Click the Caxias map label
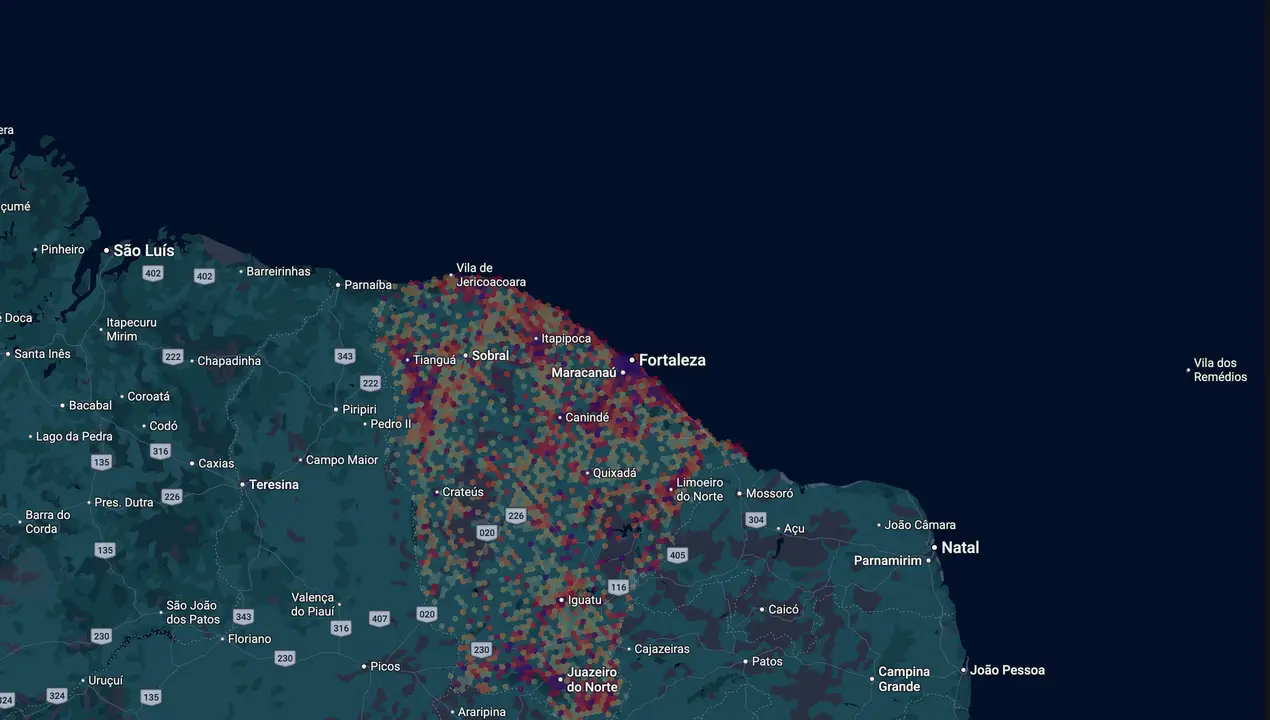This screenshot has width=1270, height=720. pyautogui.click(x=216, y=463)
